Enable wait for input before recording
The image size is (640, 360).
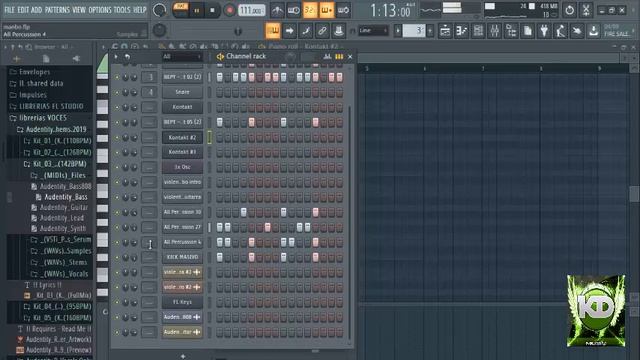coord(293,10)
